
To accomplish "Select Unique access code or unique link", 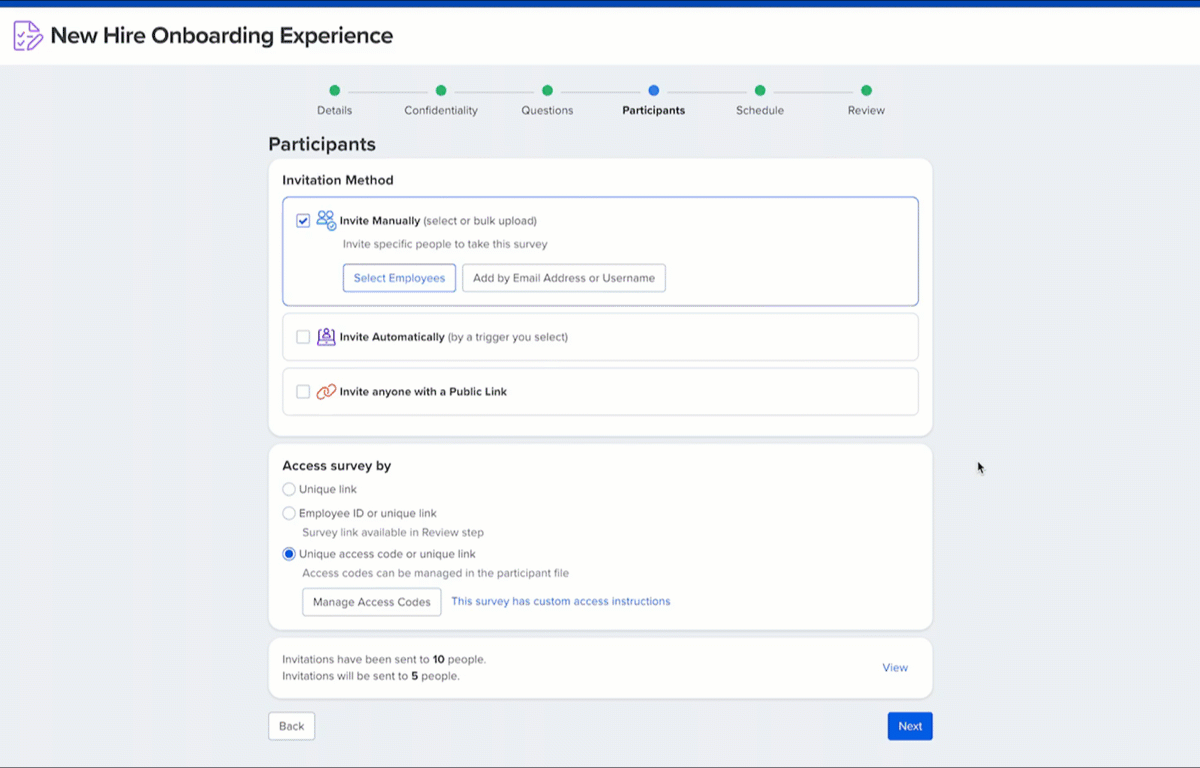I will click(x=289, y=554).
